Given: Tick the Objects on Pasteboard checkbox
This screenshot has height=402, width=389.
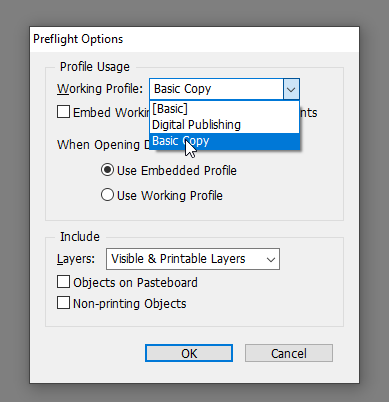Looking at the screenshot, I should click(x=63, y=282).
